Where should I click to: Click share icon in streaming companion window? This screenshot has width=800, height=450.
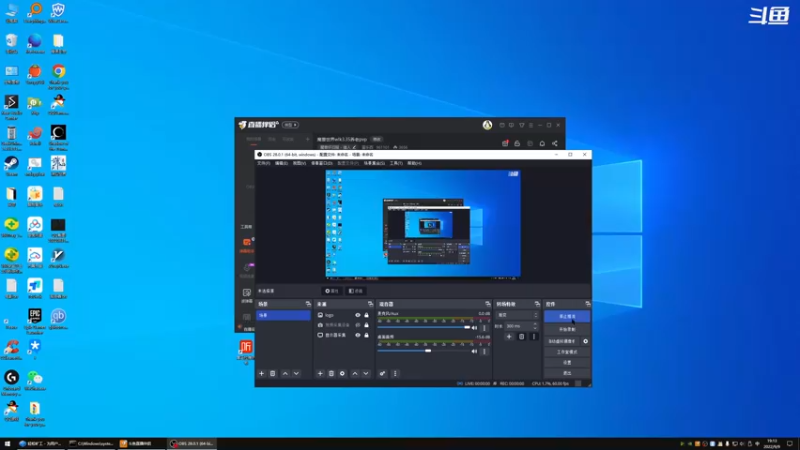[x=555, y=143]
